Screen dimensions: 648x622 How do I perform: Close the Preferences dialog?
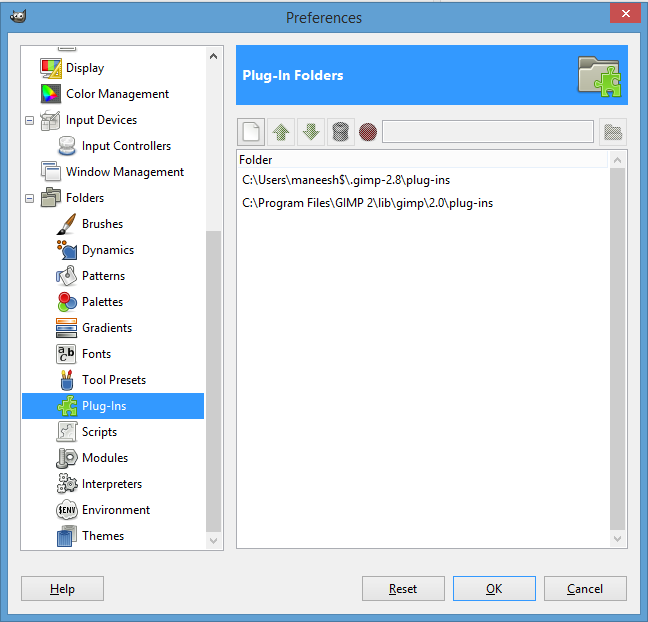click(626, 14)
